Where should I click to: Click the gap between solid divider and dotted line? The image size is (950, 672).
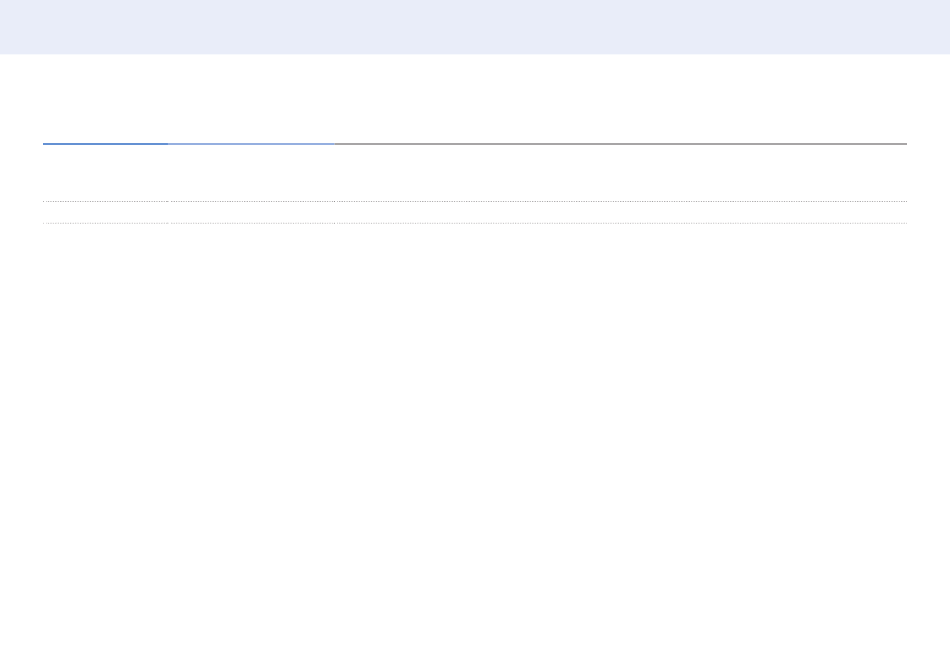click(475, 173)
